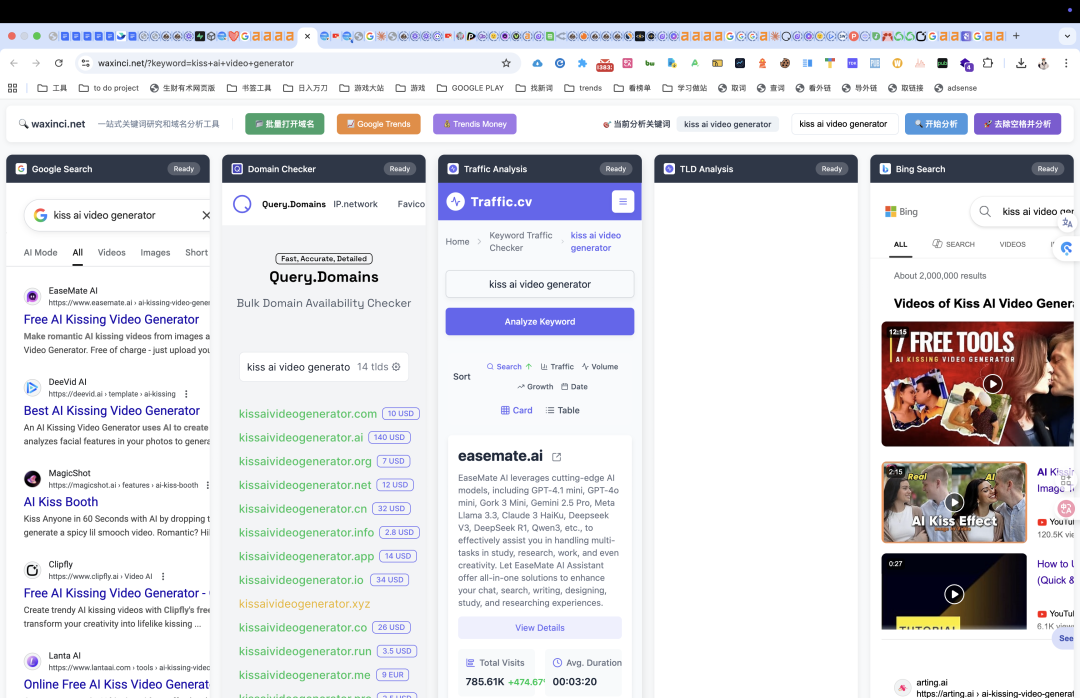Click the browser address bar

pos(296,63)
